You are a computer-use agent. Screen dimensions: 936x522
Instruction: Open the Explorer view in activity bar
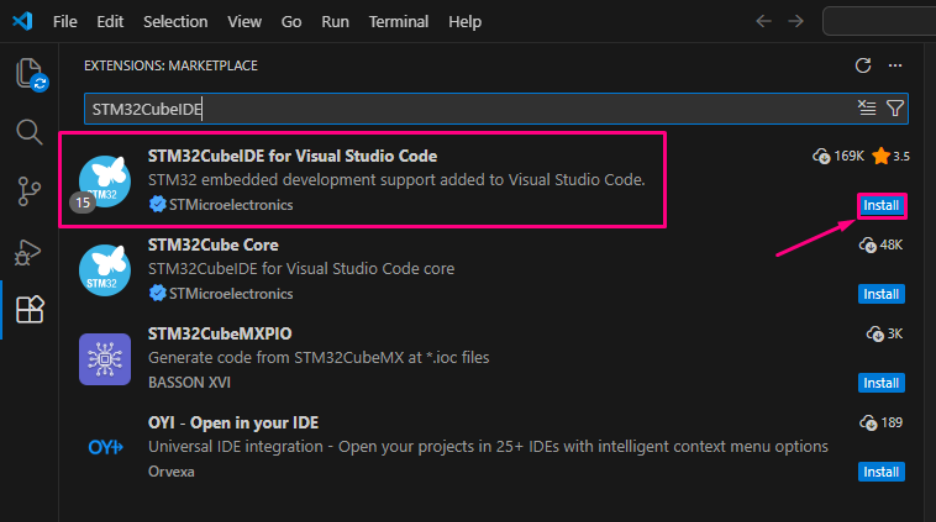click(30, 74)
